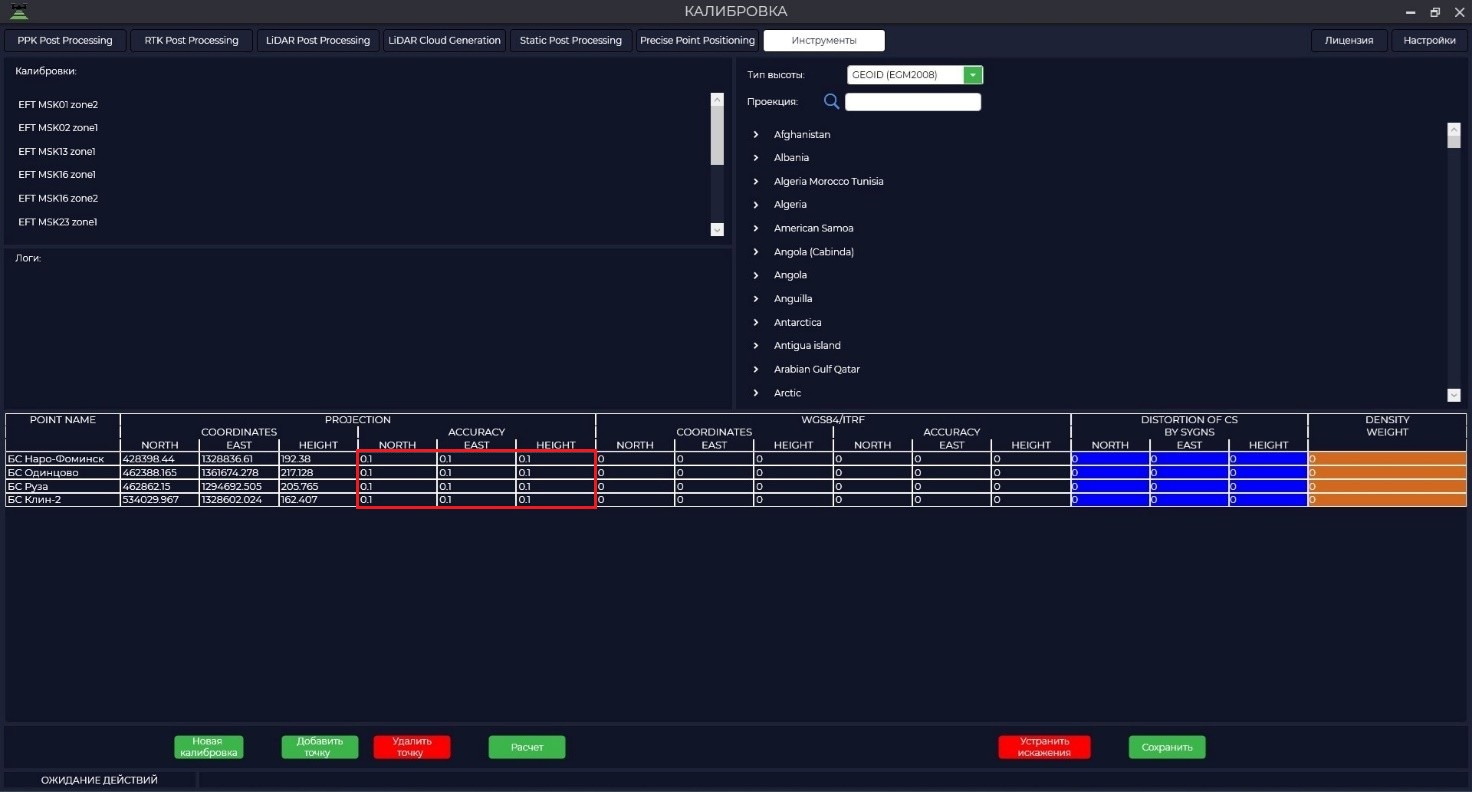Select the БС Наро-Фоминск point row name
Viewport: 1472px width, 792px height.
point(62,459)
